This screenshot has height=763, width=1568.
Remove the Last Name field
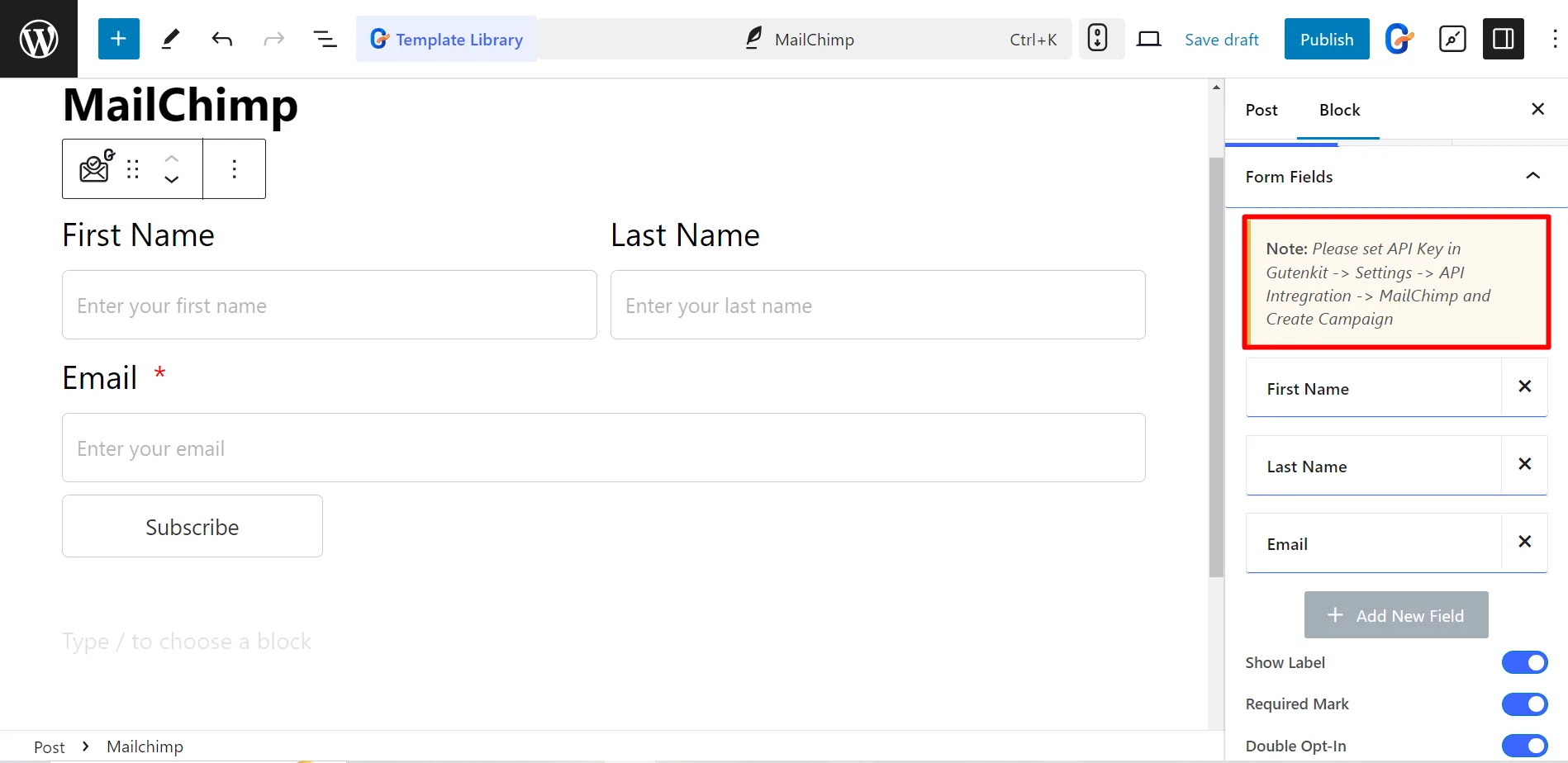click(1525, 464)
